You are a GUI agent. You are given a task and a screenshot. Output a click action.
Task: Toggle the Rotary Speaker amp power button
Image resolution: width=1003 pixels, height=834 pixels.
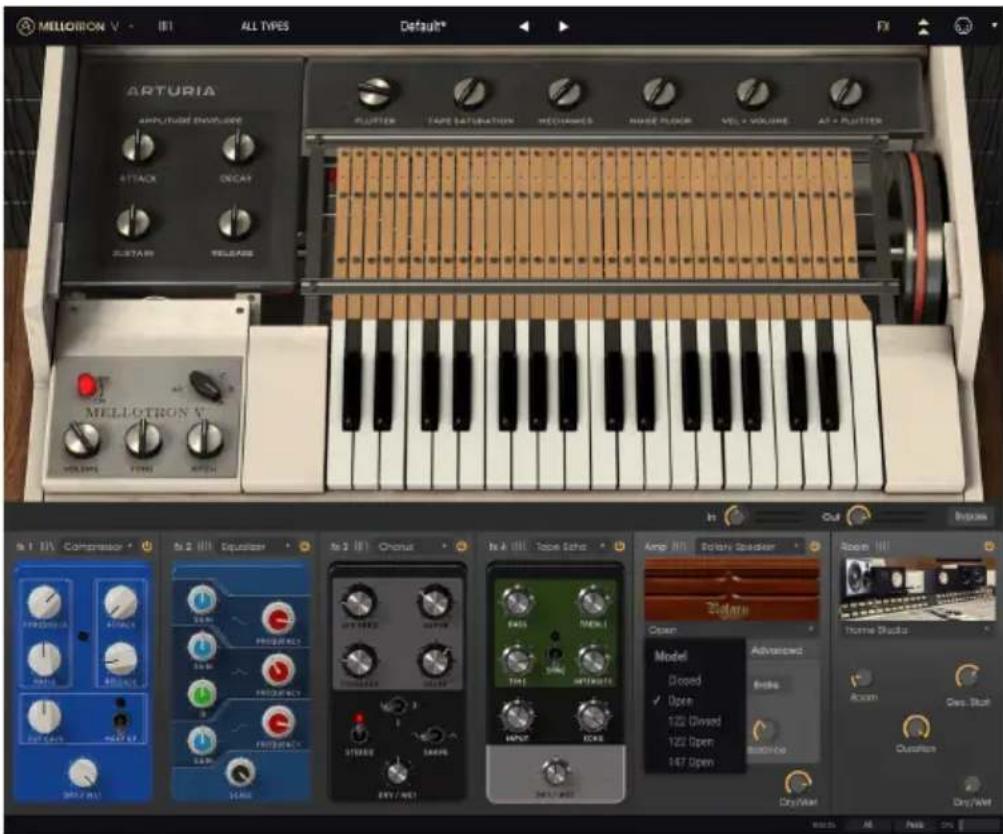pos(814,546)
